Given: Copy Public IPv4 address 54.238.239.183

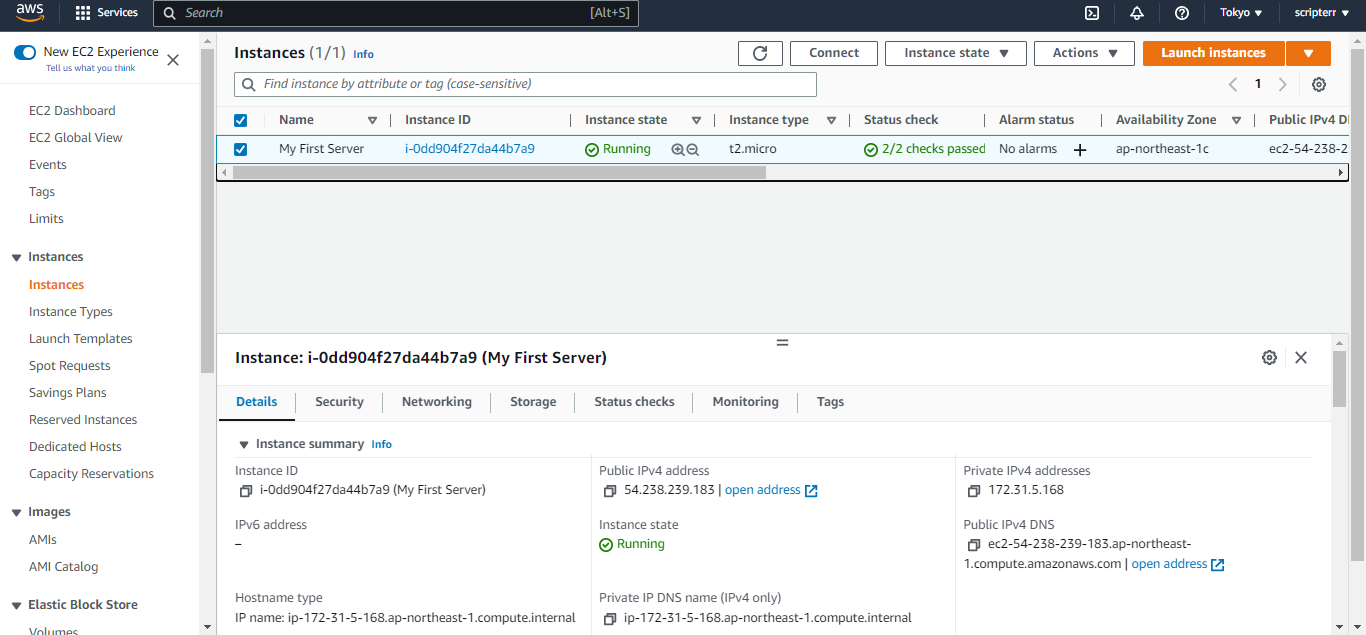Looking at the screenshot, I should click(x=609, y=491).
